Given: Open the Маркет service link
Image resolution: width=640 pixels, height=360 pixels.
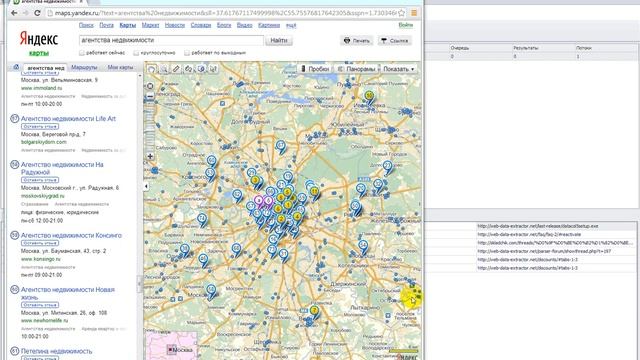Looking at the screenshot, I should pos(150,25).
